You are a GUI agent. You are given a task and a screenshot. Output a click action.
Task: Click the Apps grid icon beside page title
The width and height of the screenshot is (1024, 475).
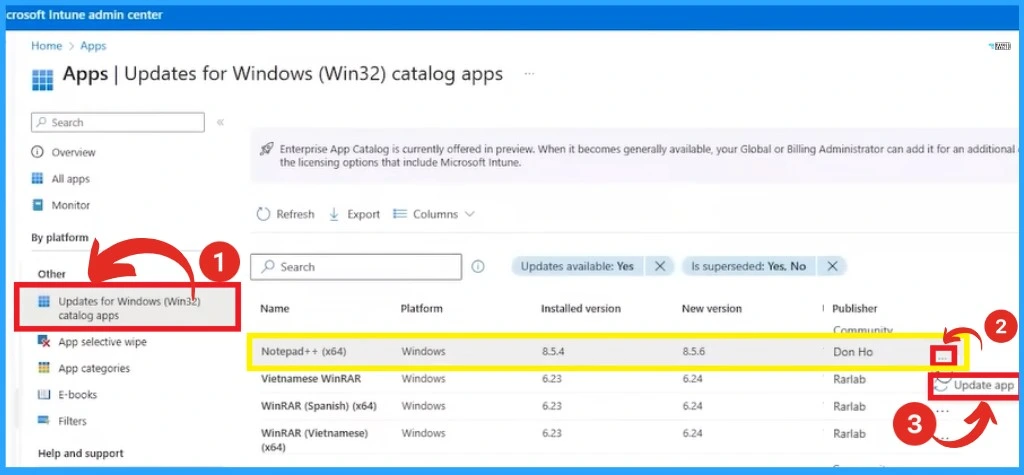[42, 78]
